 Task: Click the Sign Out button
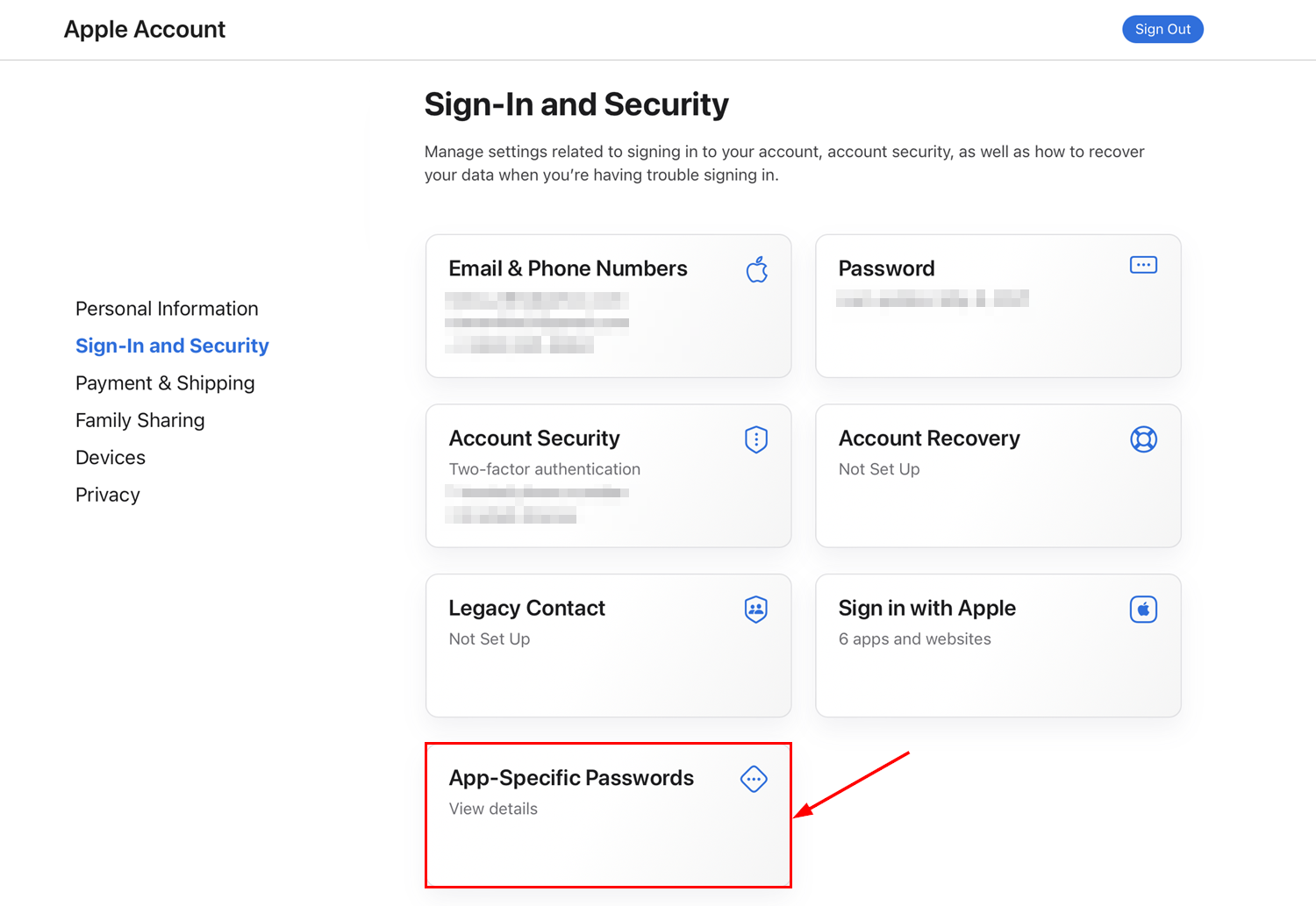[x=1162, y=29]
